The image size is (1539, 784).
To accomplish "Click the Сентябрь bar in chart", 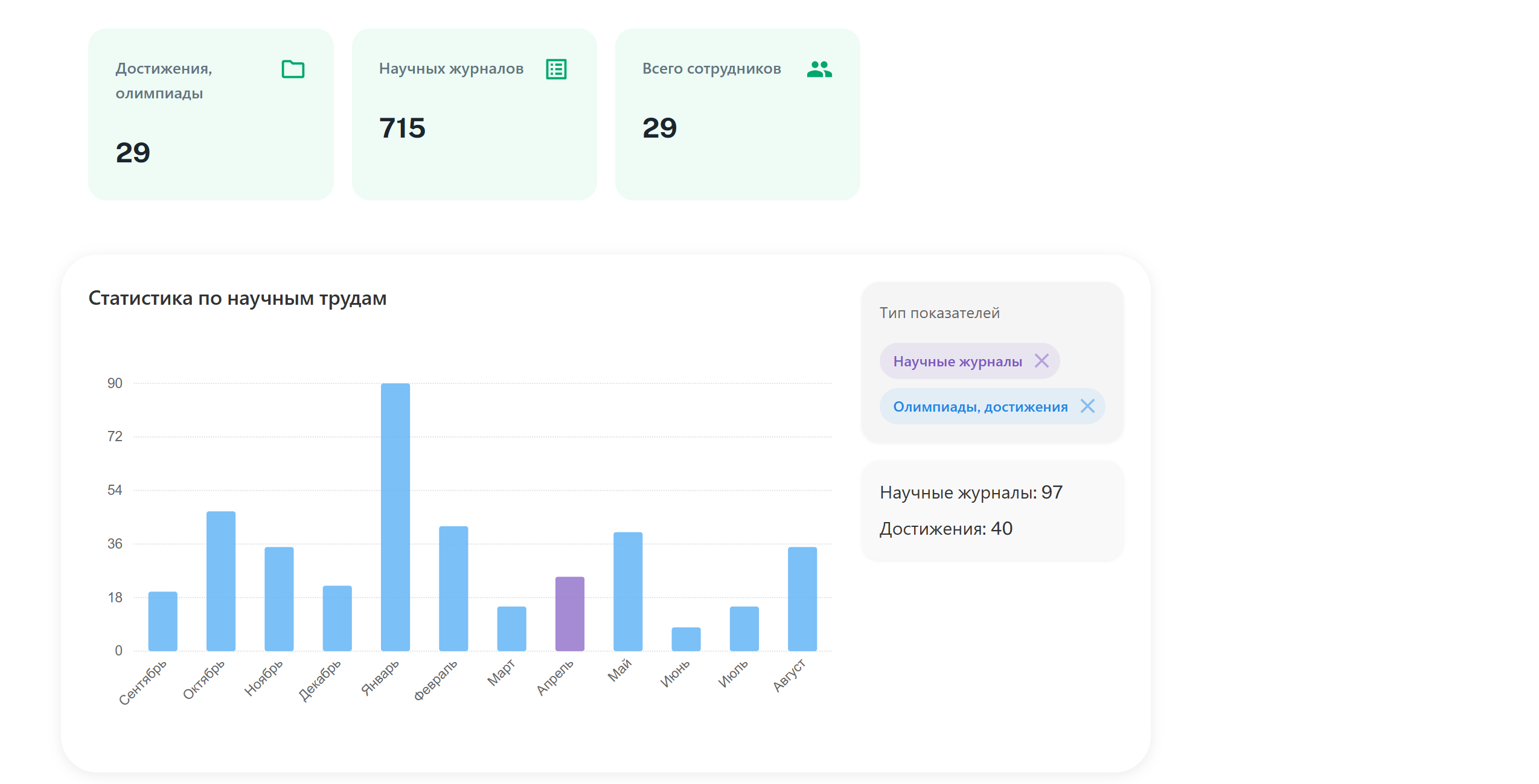I will coord(163,621).
